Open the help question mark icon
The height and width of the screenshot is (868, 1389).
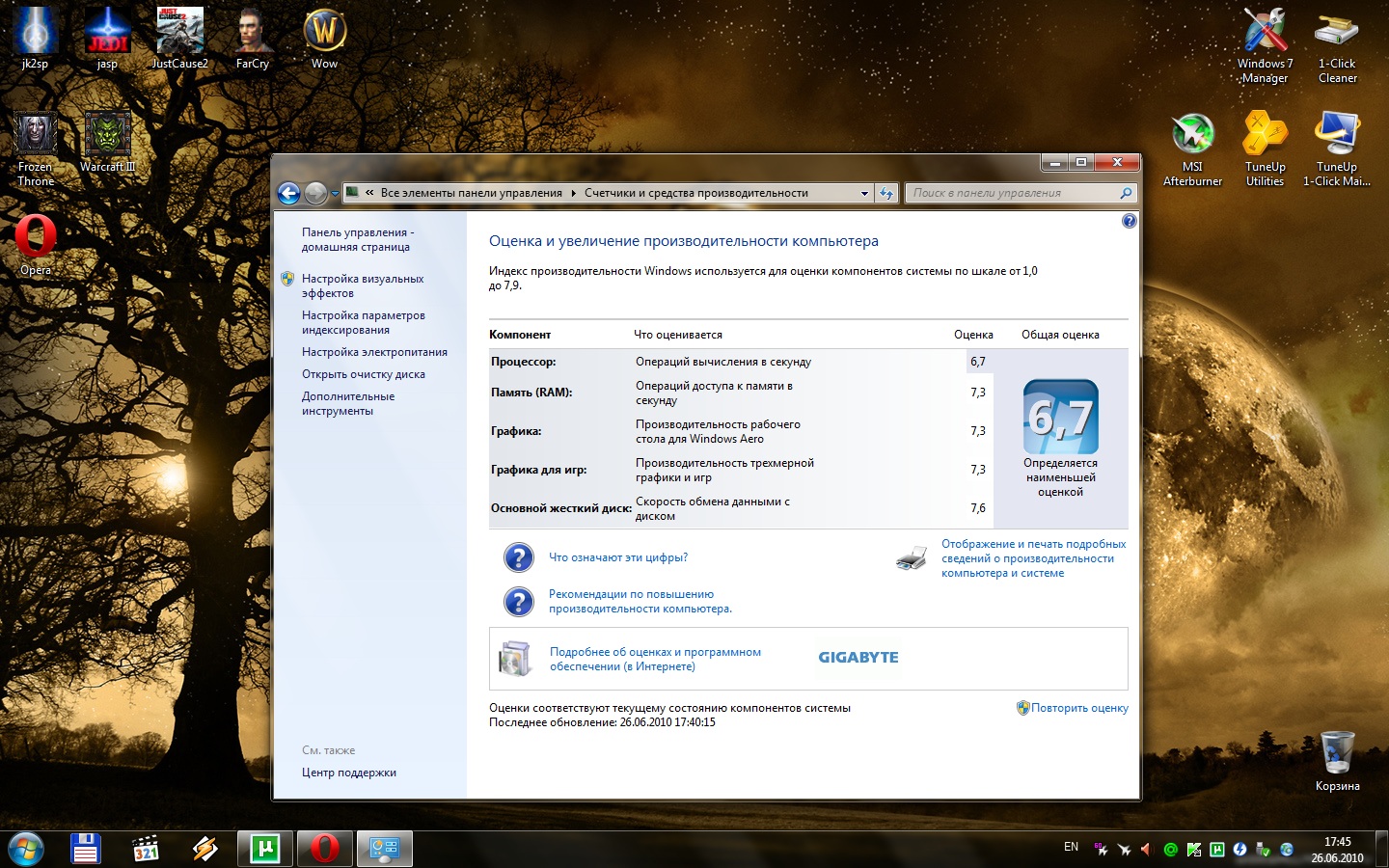coord(1130,221)
